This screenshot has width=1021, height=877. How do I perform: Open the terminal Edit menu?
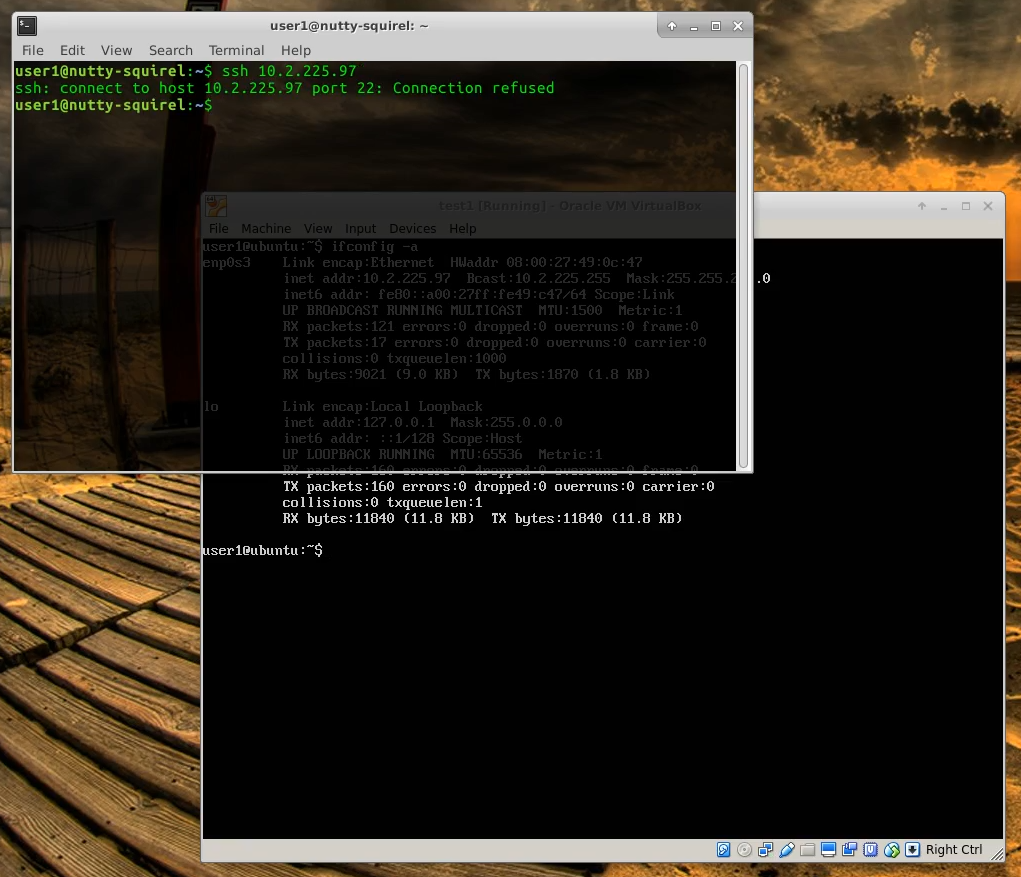tap(72, 50)
